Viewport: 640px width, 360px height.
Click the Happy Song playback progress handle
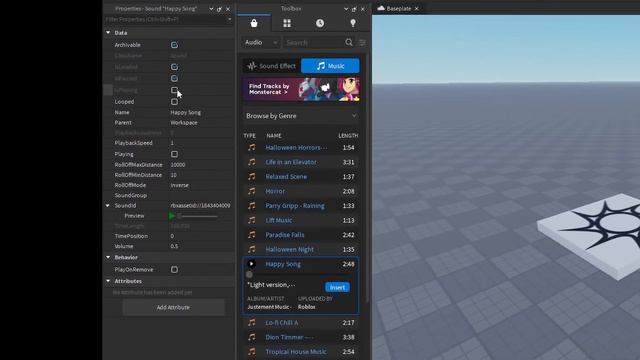coord(249,274)
